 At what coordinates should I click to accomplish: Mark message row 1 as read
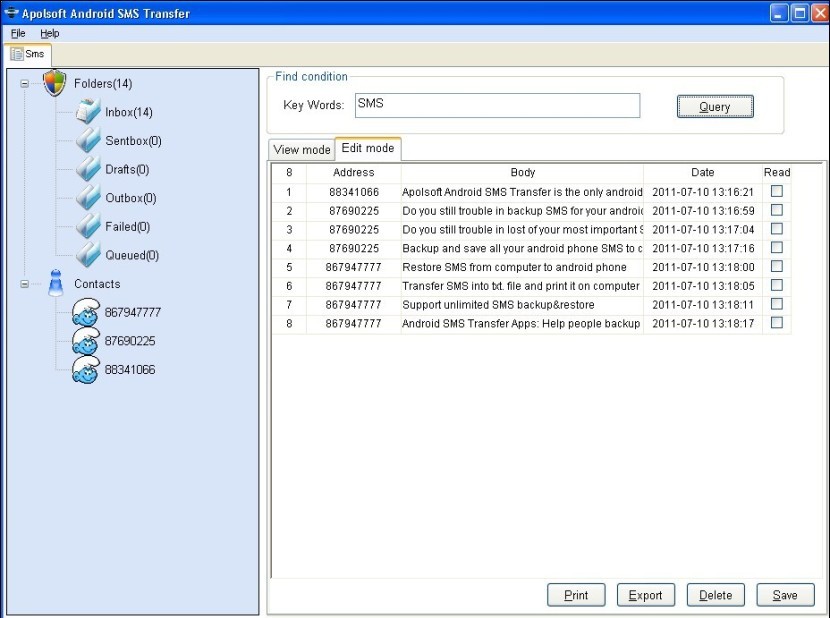(776, 192)
